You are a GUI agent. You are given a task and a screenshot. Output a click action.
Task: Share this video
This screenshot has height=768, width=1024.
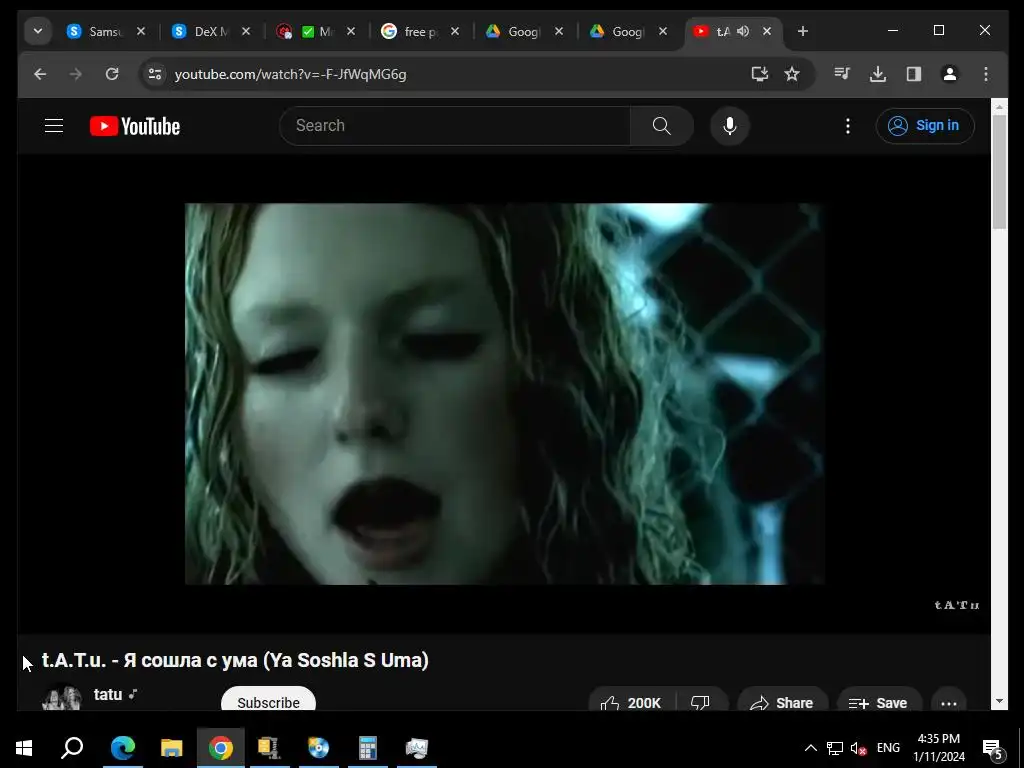pyautogui.click(x=782, y=701)
